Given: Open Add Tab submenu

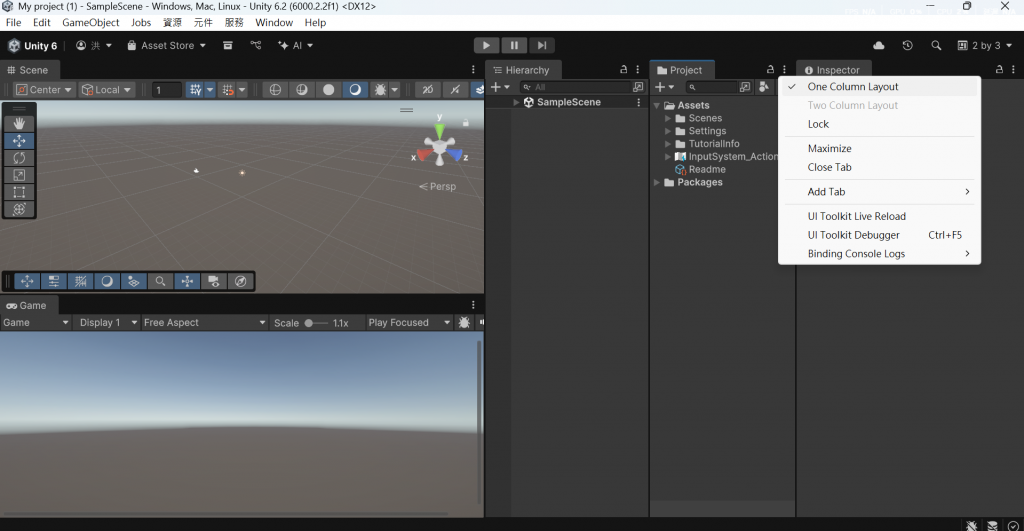Looking at the screenshot, I should point(879,191).
